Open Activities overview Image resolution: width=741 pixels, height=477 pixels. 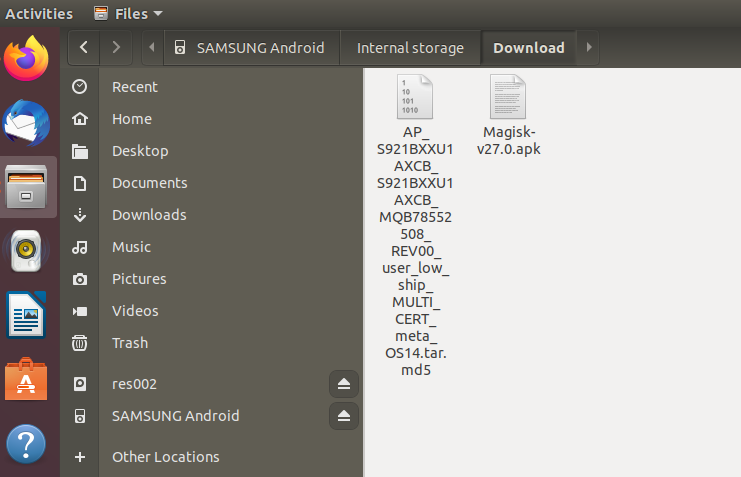pos(39,14)
